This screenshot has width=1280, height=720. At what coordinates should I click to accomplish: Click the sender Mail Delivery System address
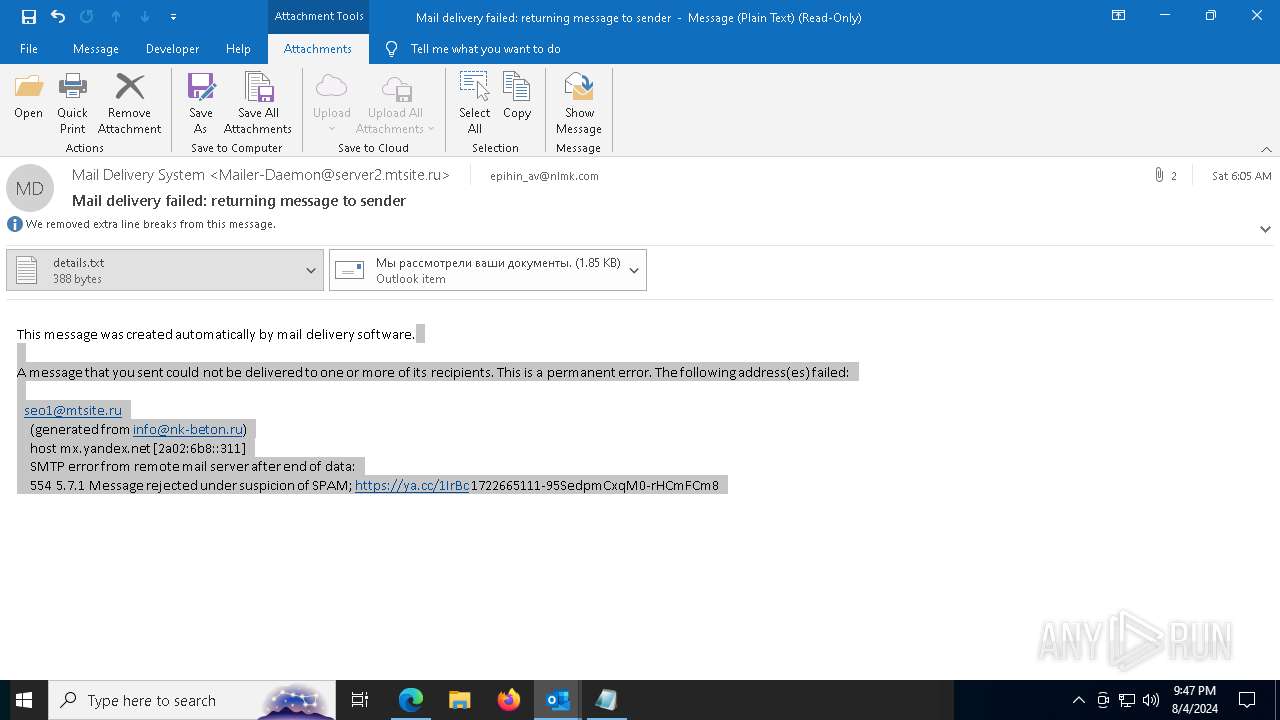point(261,175)
